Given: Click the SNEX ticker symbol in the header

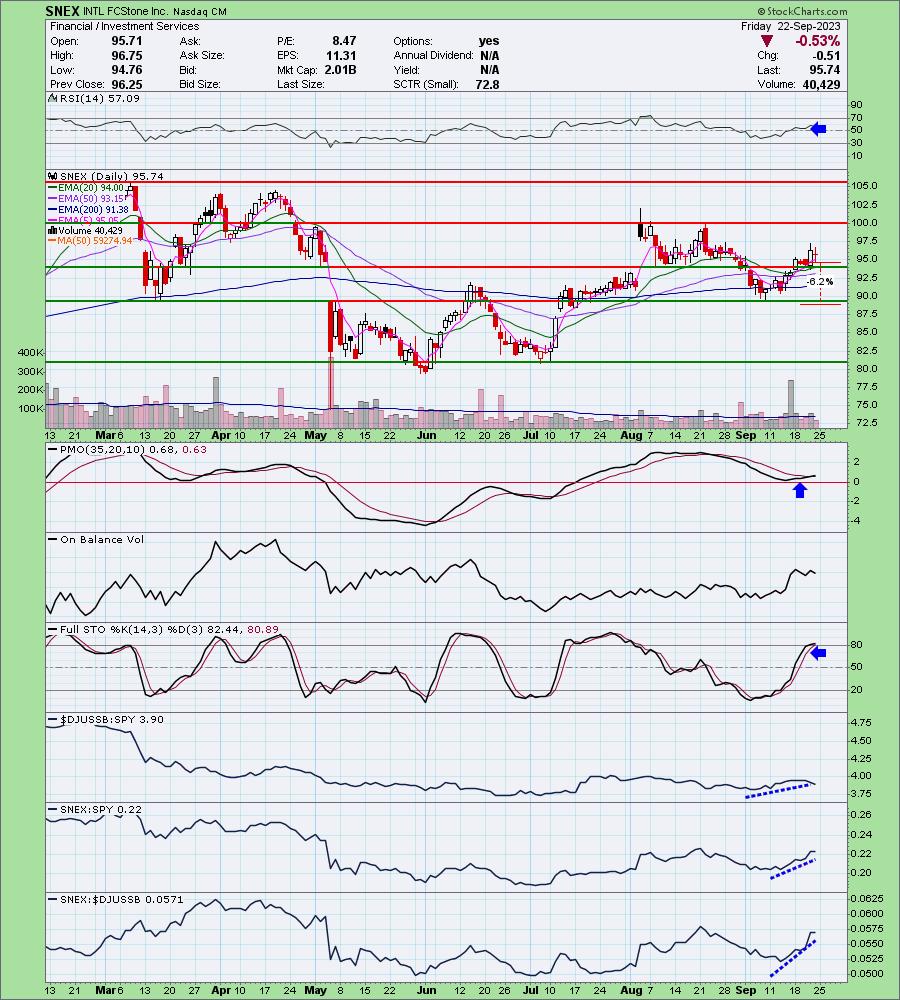Looking at the screenshot, I should [63, 11].
